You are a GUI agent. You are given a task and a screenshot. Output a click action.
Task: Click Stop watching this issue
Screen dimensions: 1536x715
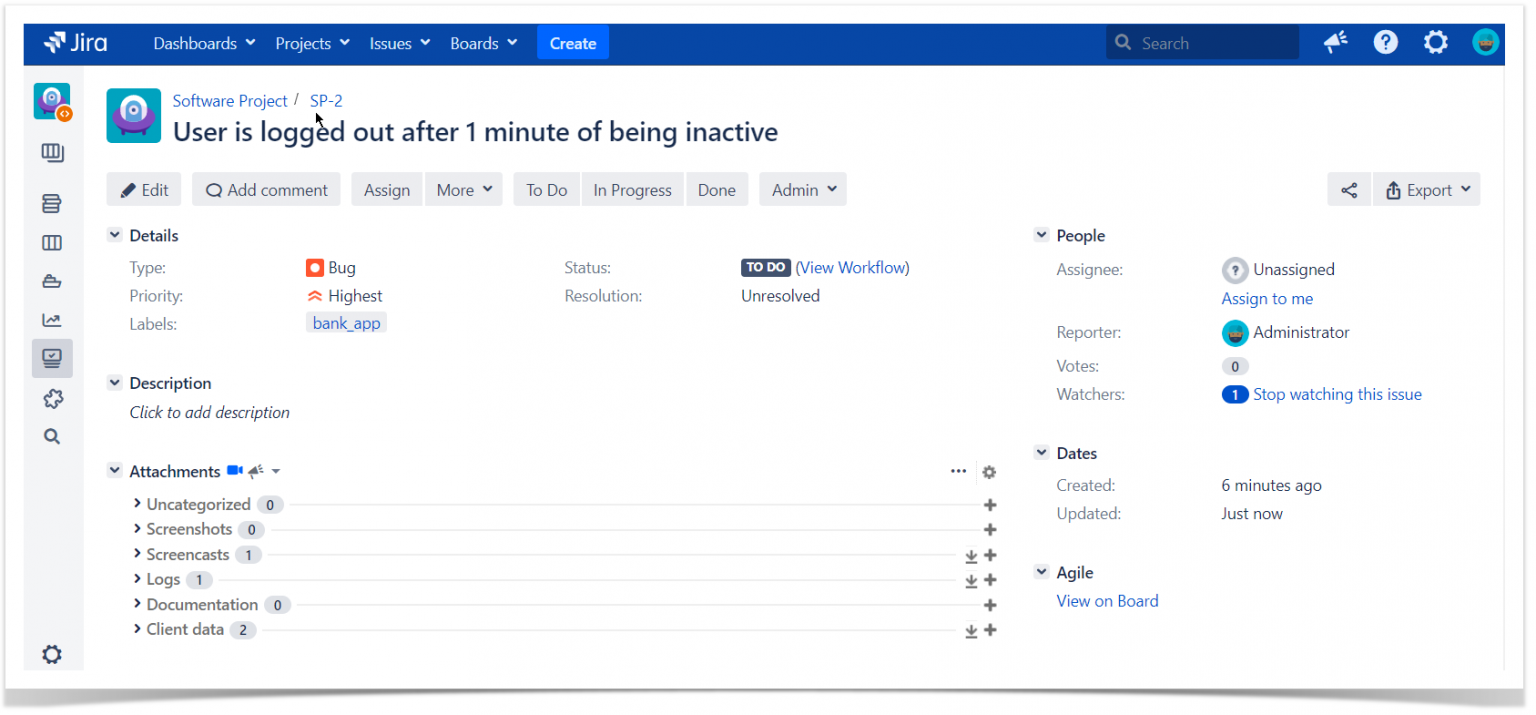tap(1337, 394)
